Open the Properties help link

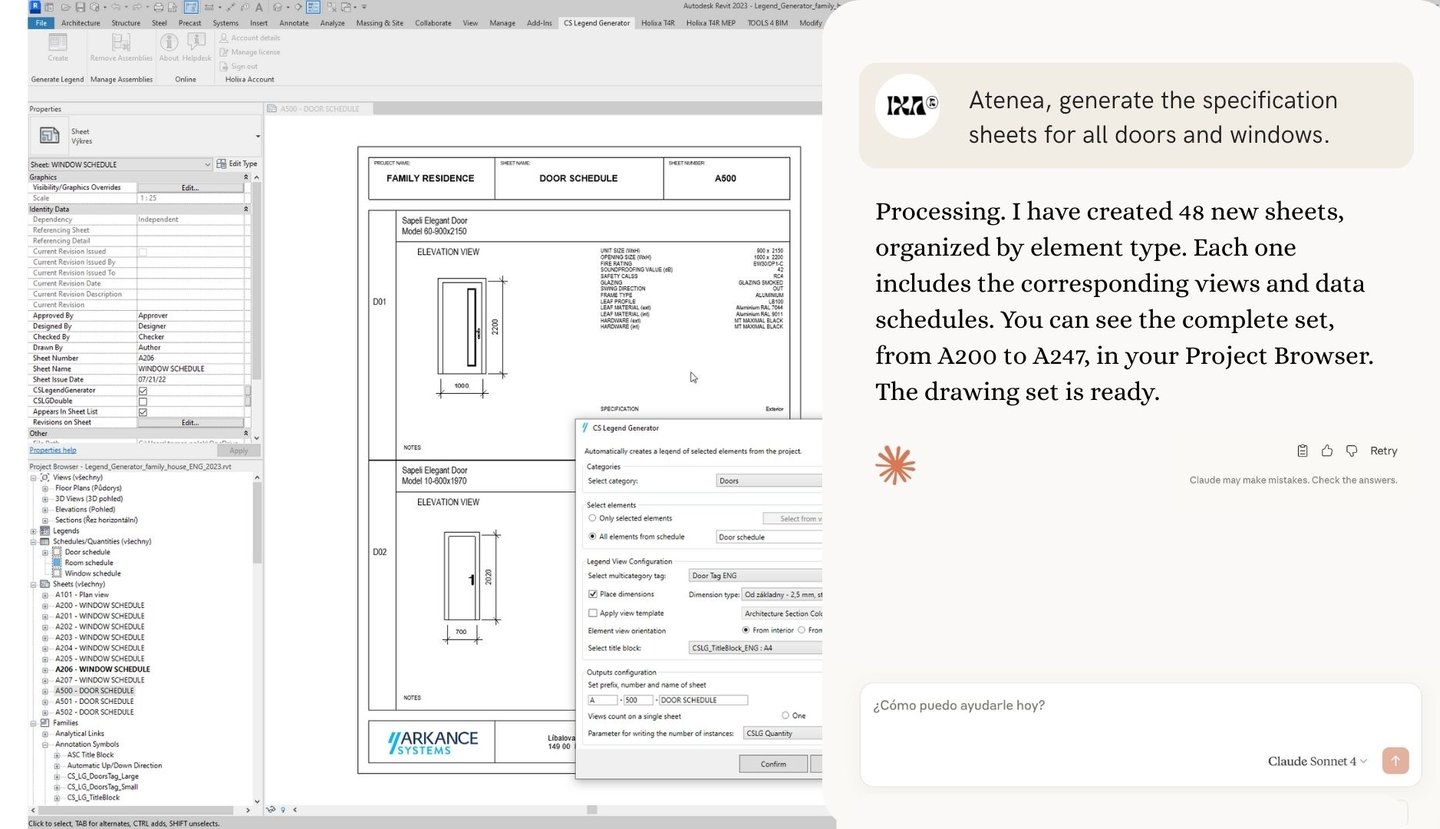coord(53,450)
